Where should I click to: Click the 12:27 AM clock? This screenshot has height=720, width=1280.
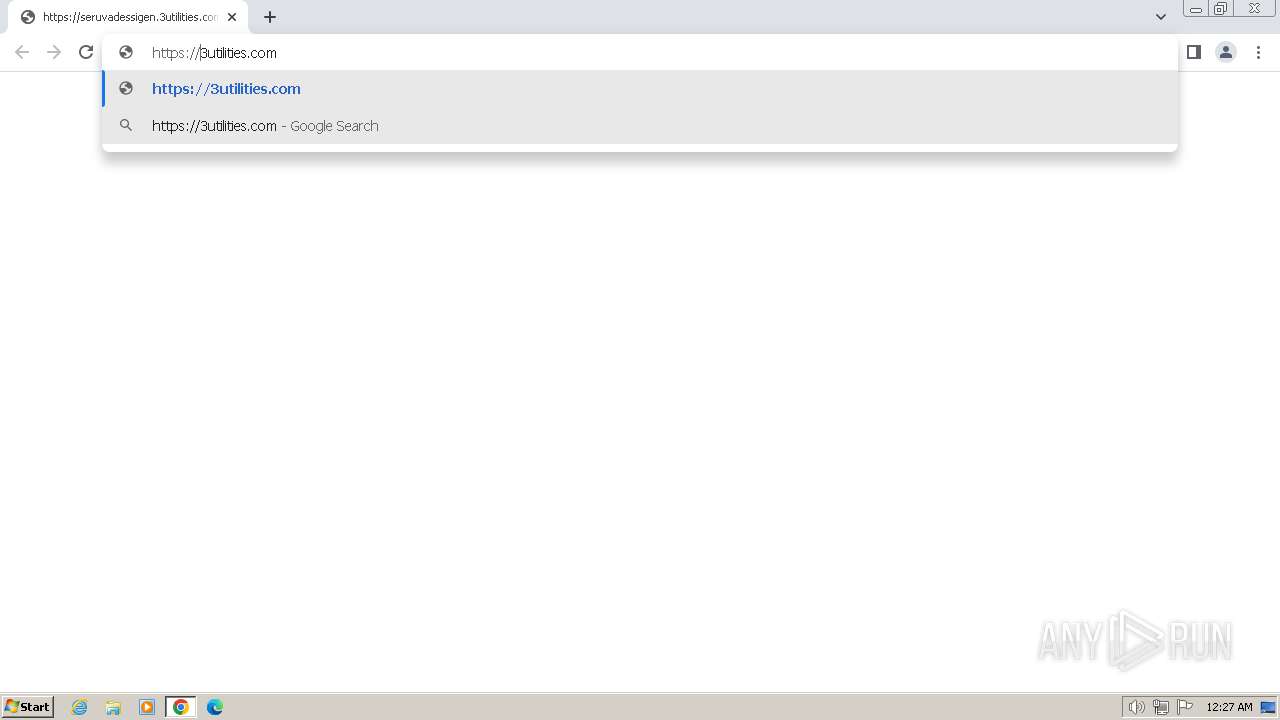1229,707
